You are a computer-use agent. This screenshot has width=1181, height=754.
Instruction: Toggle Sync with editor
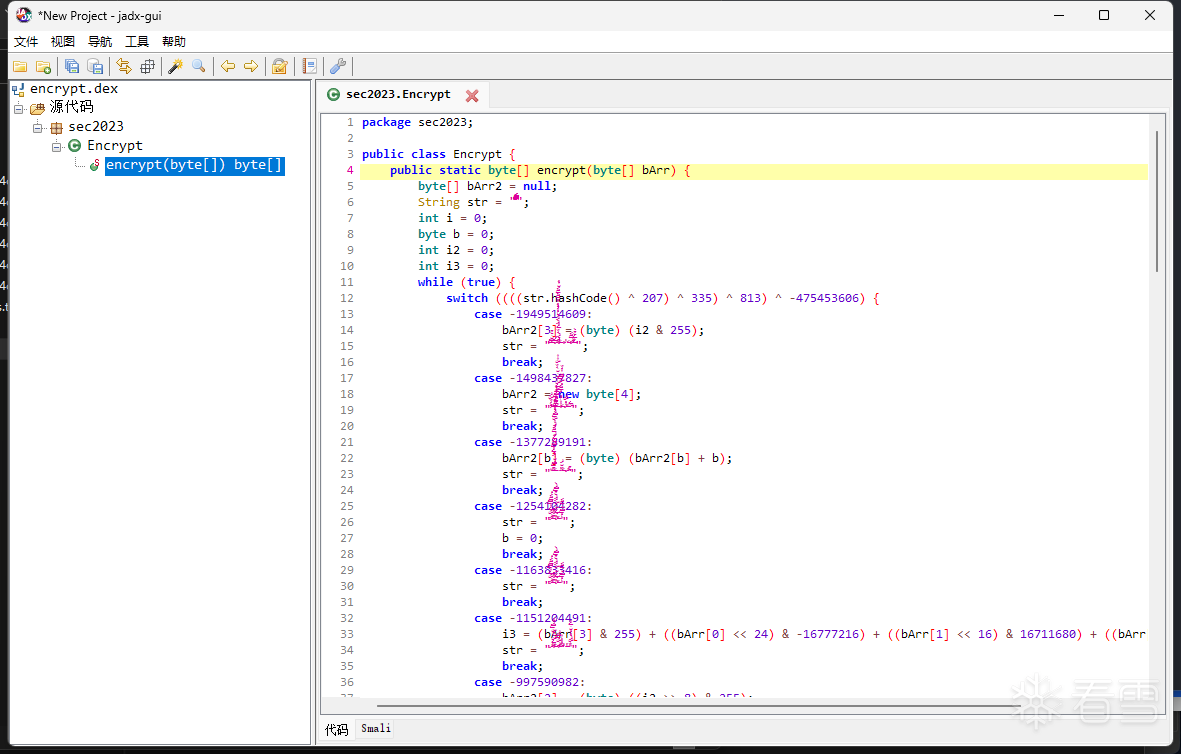pos(124,66)
